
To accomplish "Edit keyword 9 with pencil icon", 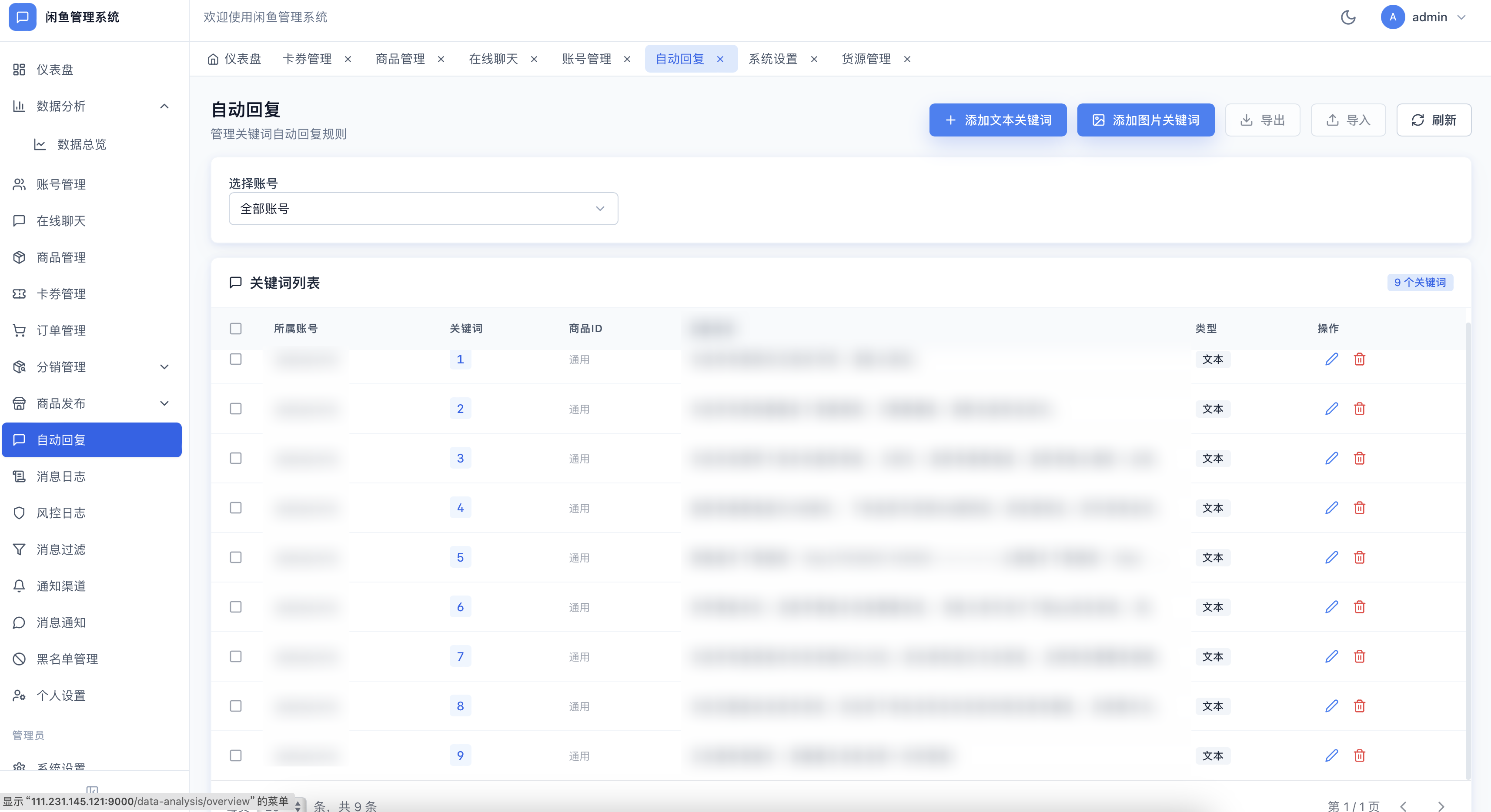I will (1331, 755).
